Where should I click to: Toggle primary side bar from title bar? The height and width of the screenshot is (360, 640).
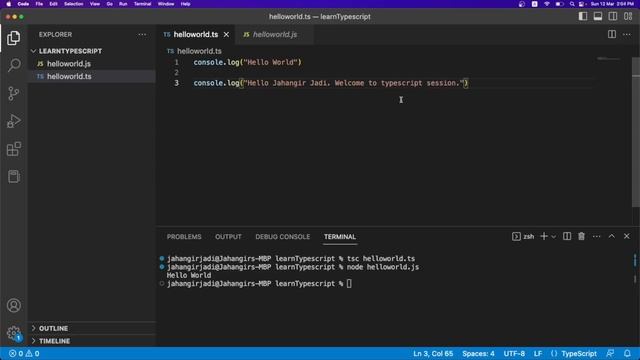click(x=583, y=16)
